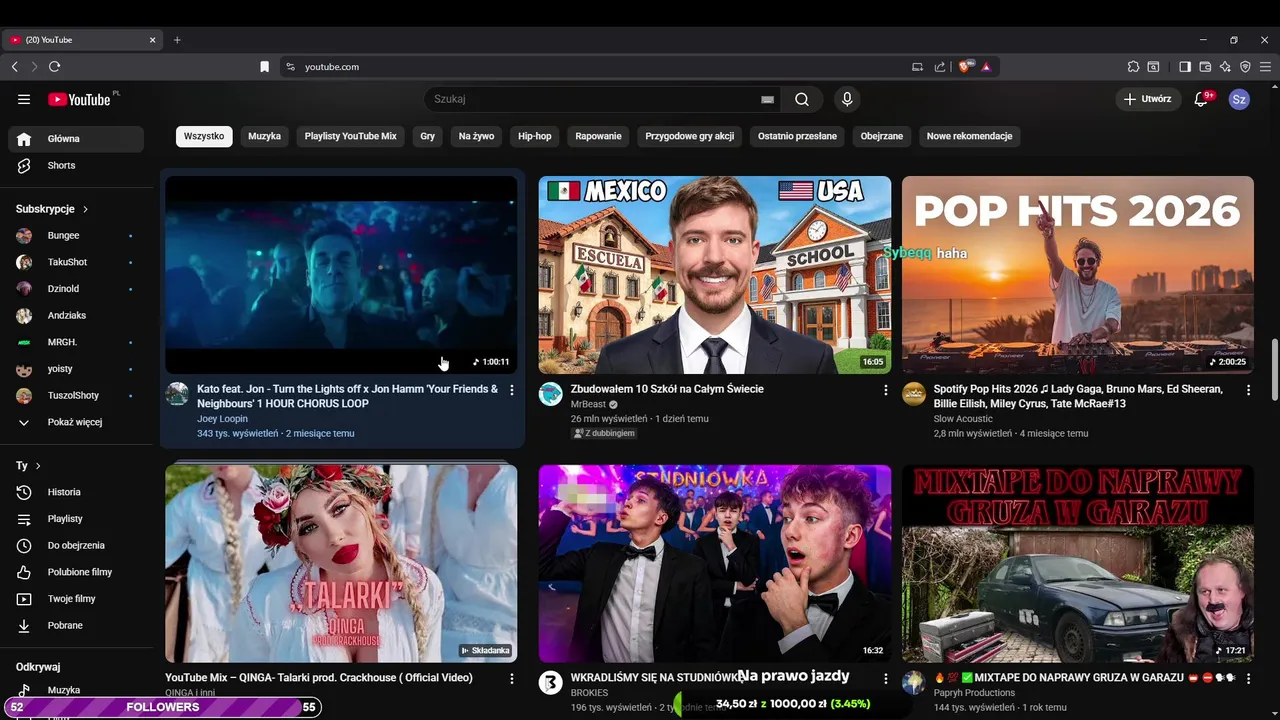The width and height of the screenshot is (1280, 720).
Task: Select the Wszystko filter chip
Action: [204, 136]
